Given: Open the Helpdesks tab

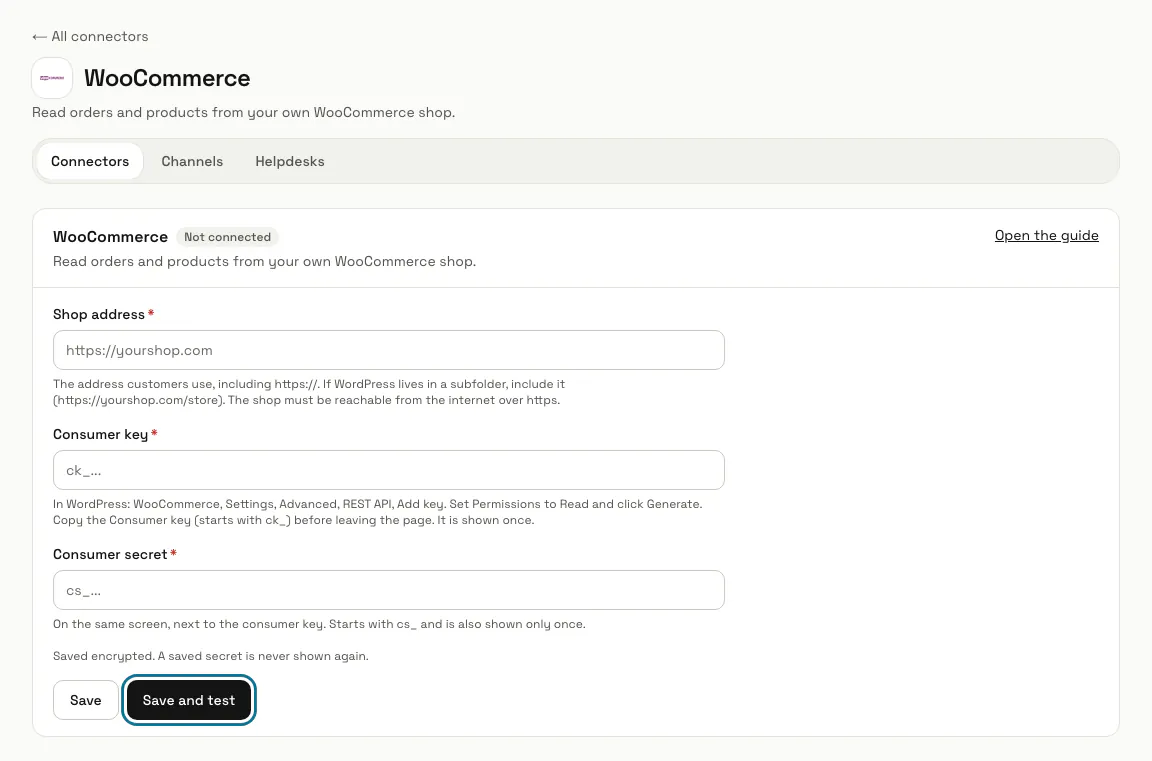Looking at the screenshot, I should pyautogui.click(x=289, y=161).
